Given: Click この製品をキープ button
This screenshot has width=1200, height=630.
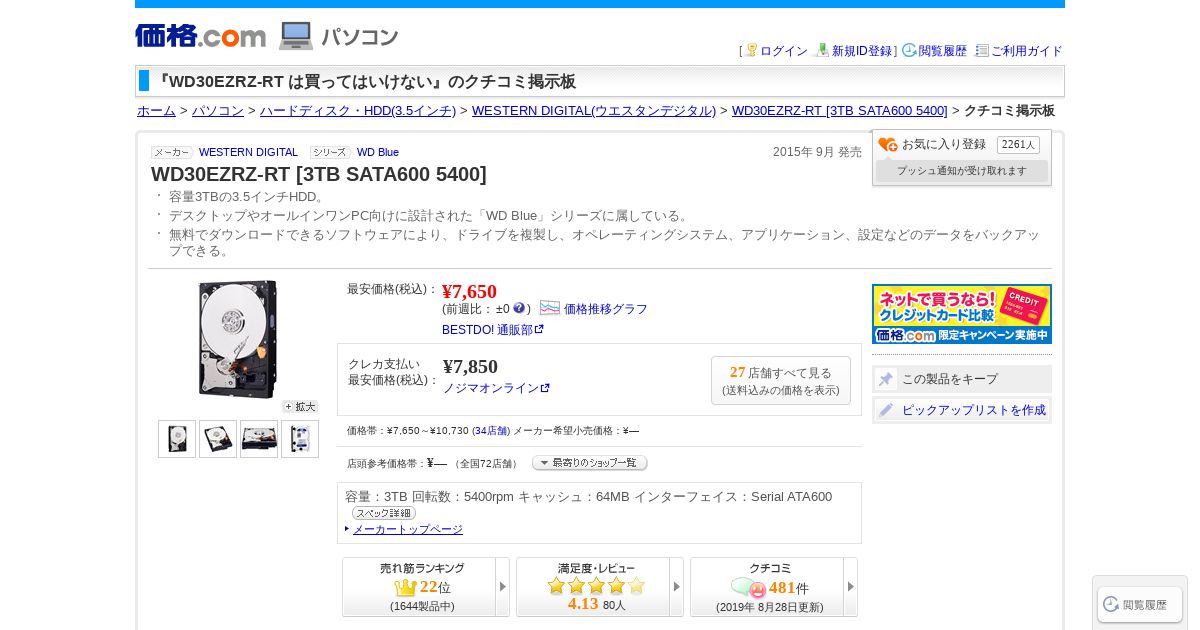Looking at the screenshot, I should click(962, 379).
